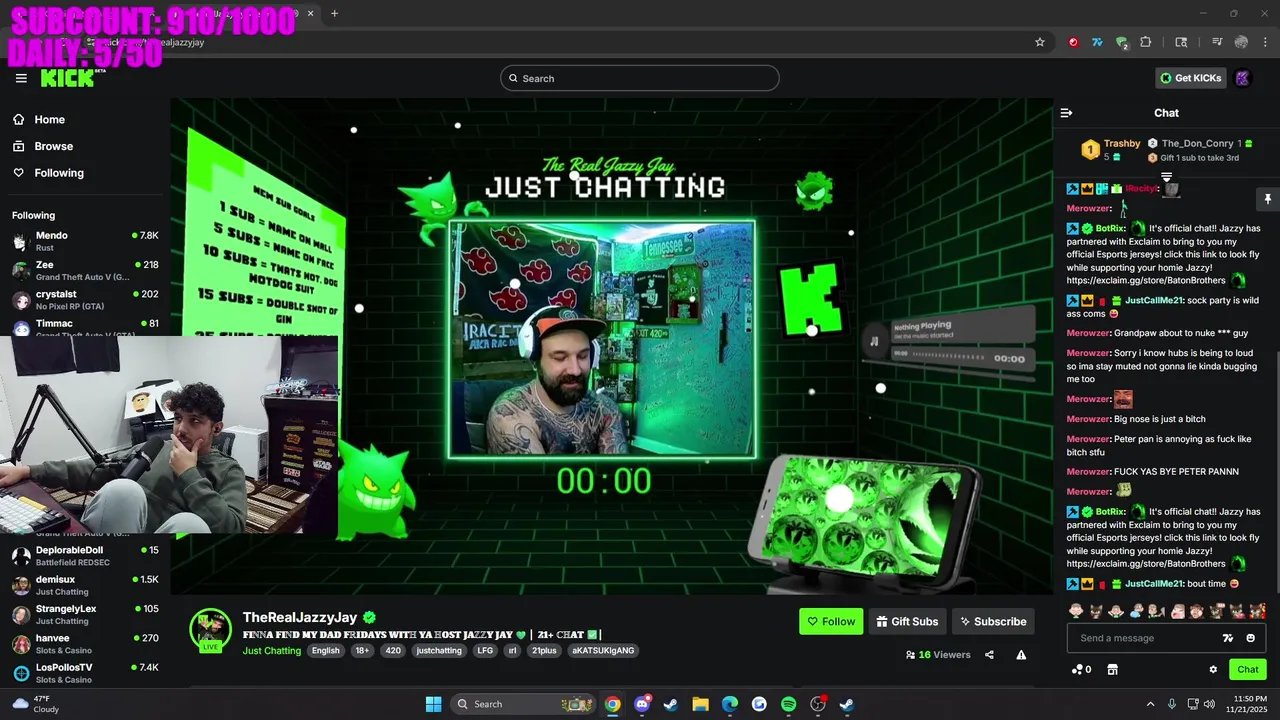Collapse the chat panel with arrow icon
The height and width of the screenshot is (720, 1280).
point(1066,113)
